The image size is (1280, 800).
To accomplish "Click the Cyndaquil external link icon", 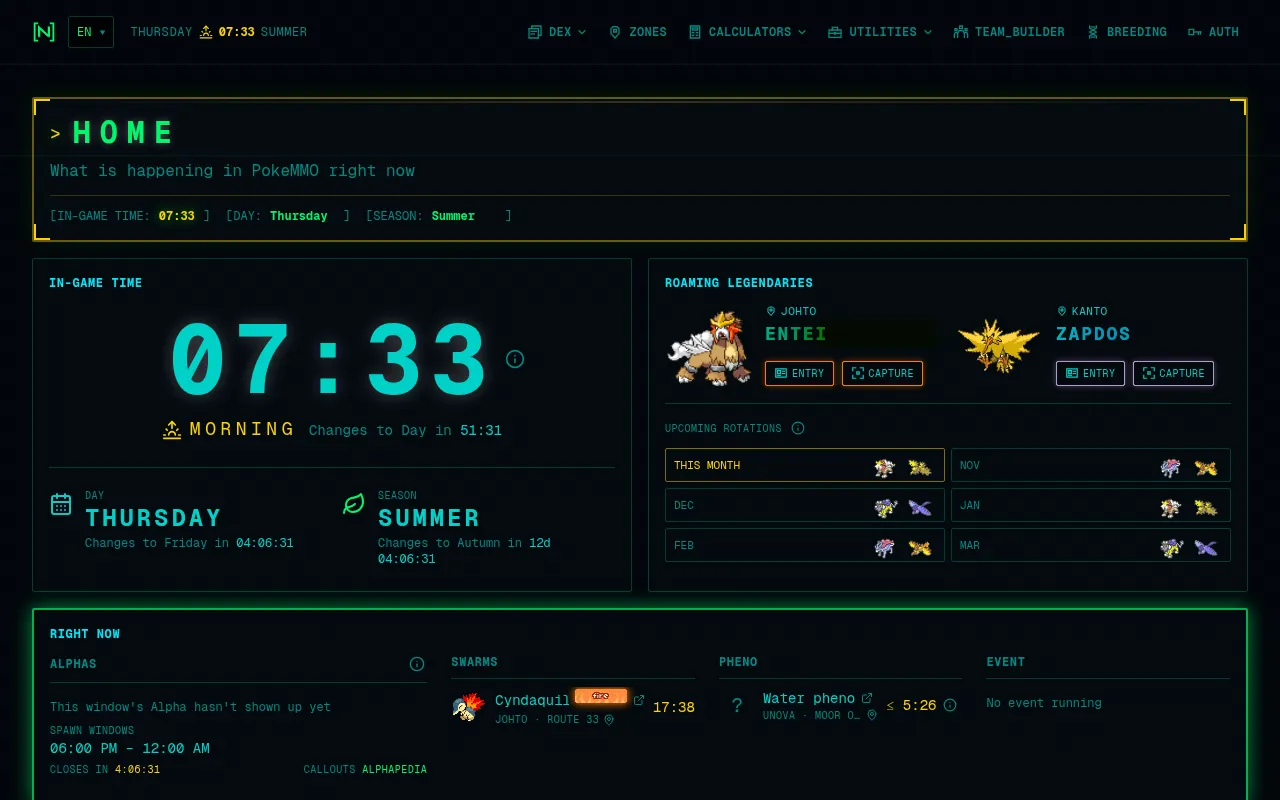I will 639,700.
